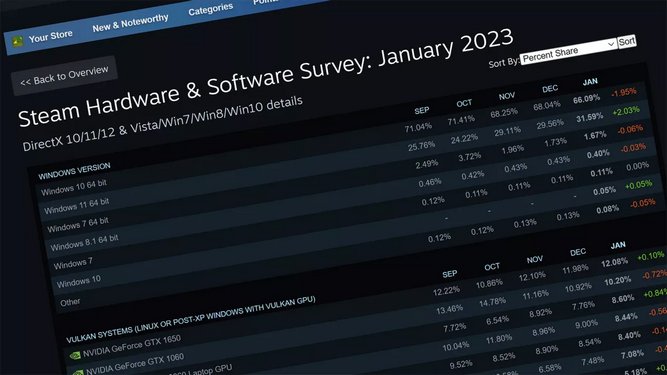Go back via '<< Back to Overview' button
Screen dimensions: 667x375
coord(64,75)
